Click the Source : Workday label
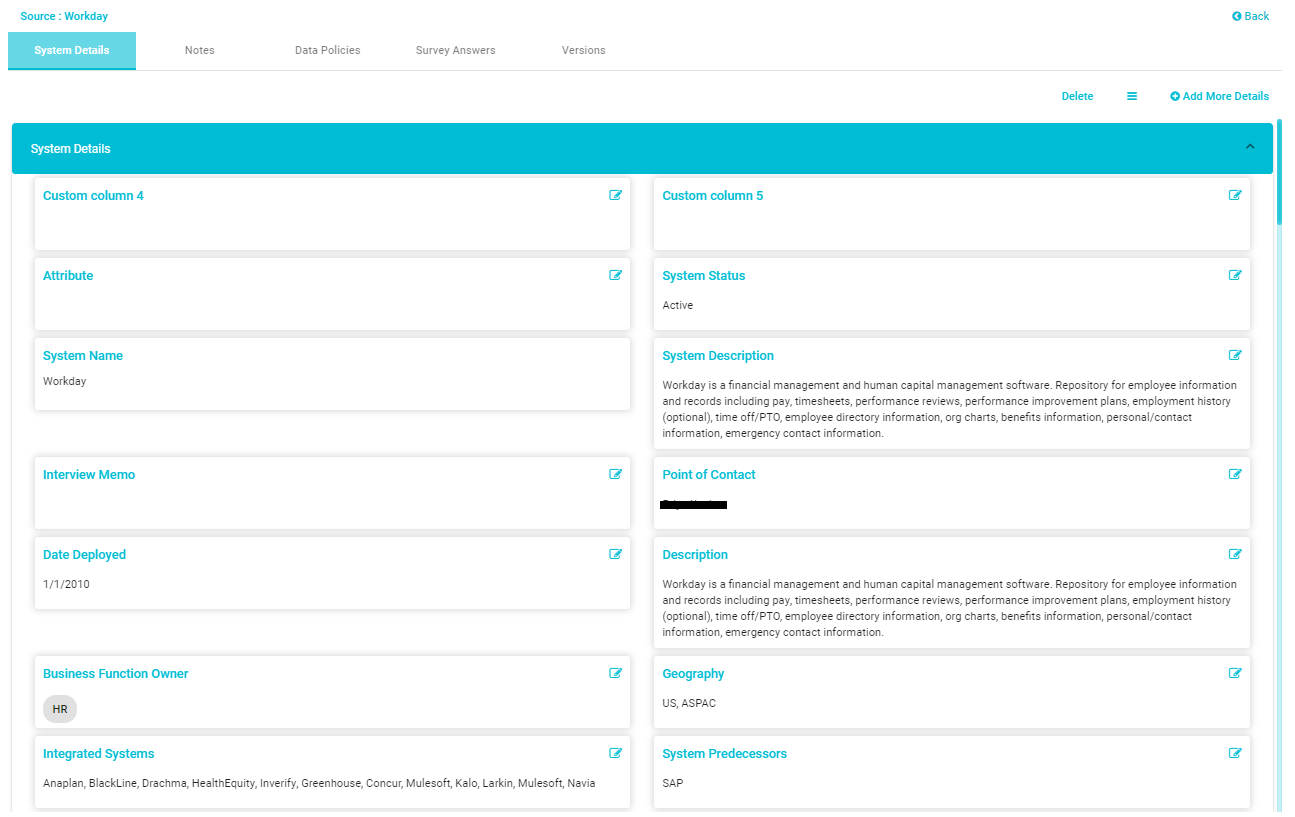This screenshot has height=817, width=1295. [64, 16]
